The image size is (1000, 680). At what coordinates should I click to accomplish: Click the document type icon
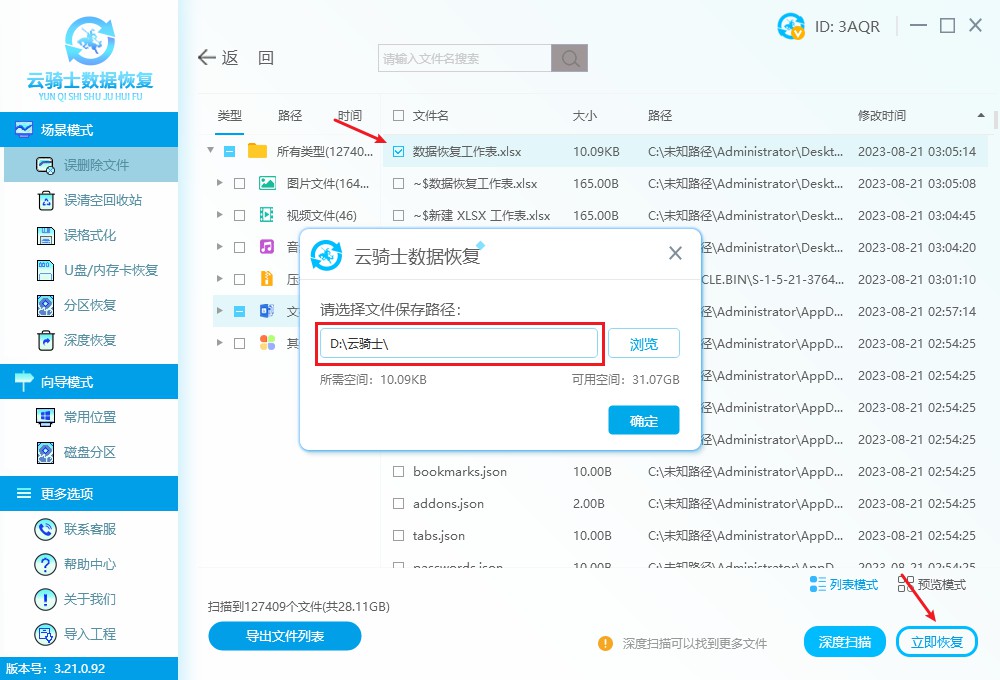click(x=267, y=311)
